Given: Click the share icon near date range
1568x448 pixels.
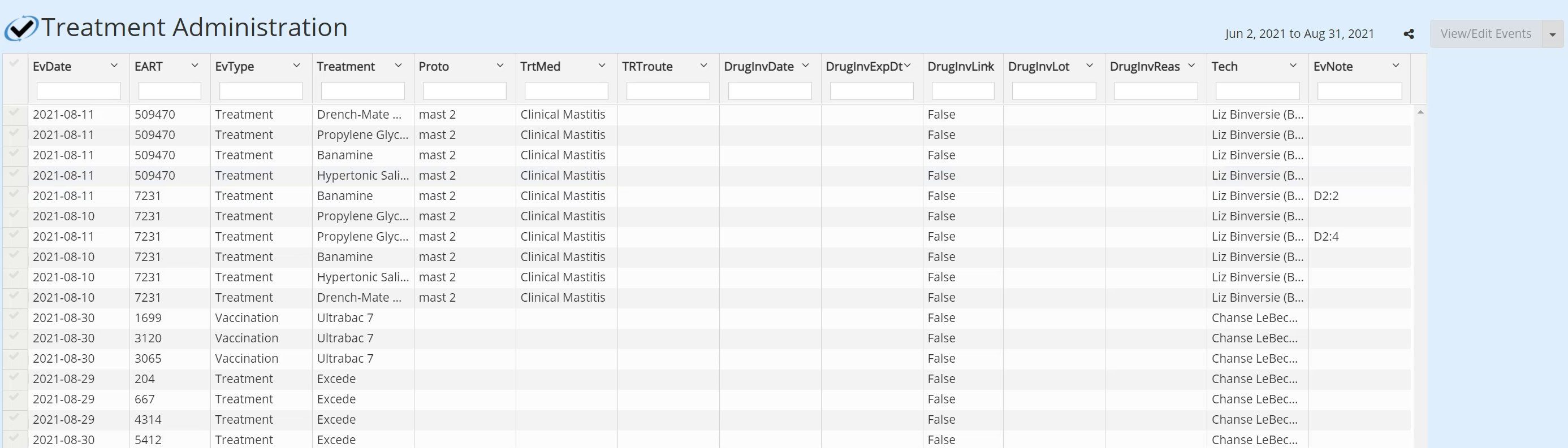Looking at the screenshot, I should [x=1409, y=34].
